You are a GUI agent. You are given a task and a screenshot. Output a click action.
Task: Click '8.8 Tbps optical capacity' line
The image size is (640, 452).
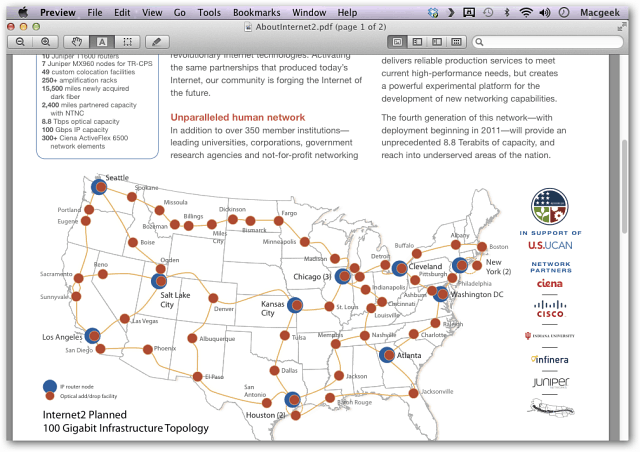tap(80, 121)
